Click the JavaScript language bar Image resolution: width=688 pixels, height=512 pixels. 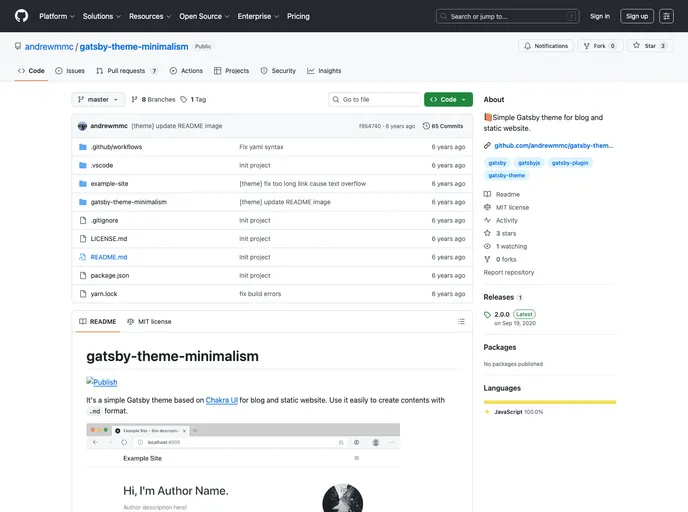[x=549, y=402]
